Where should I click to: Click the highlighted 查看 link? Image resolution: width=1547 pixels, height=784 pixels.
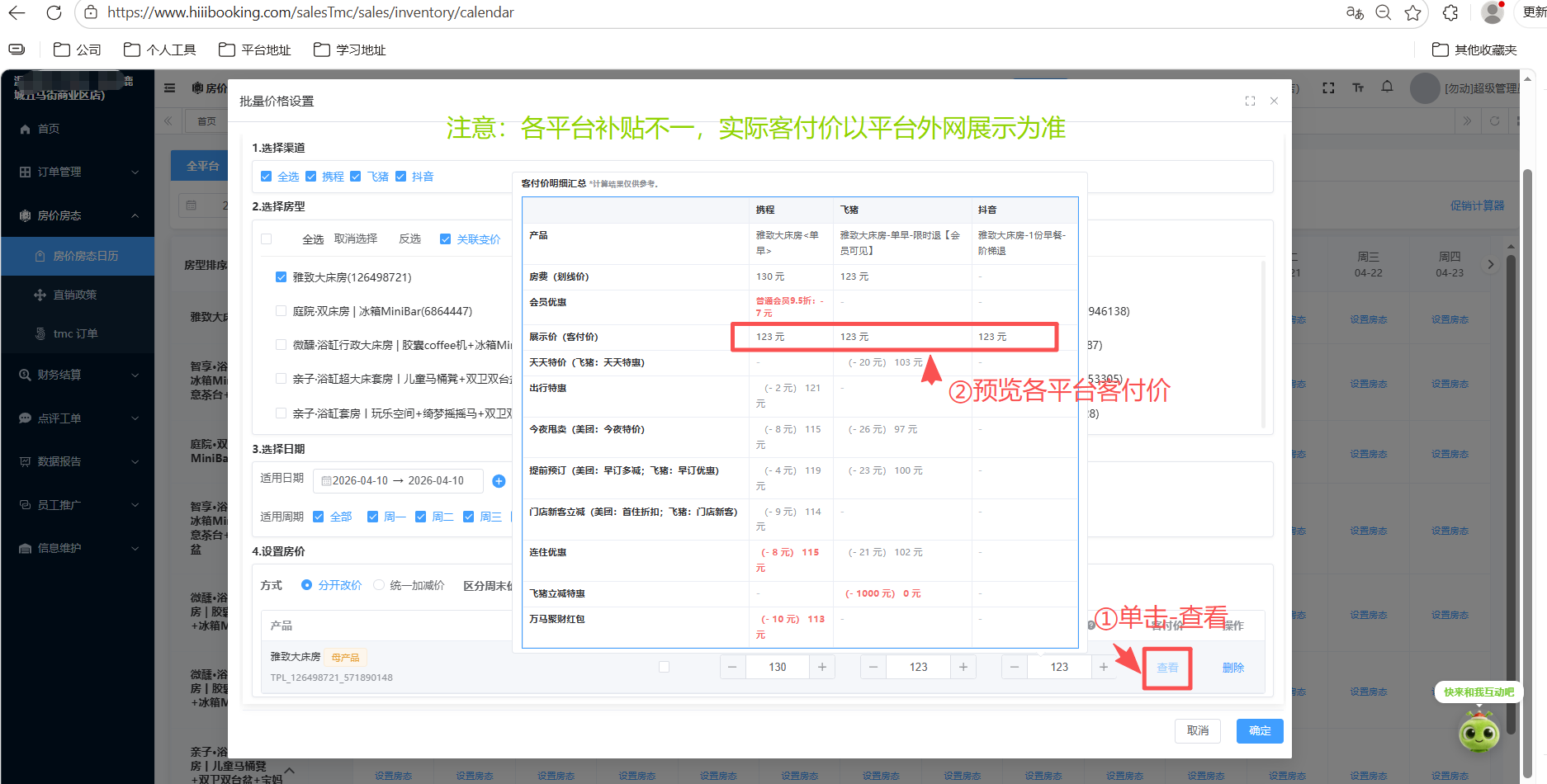click(x=1167, y=668)
